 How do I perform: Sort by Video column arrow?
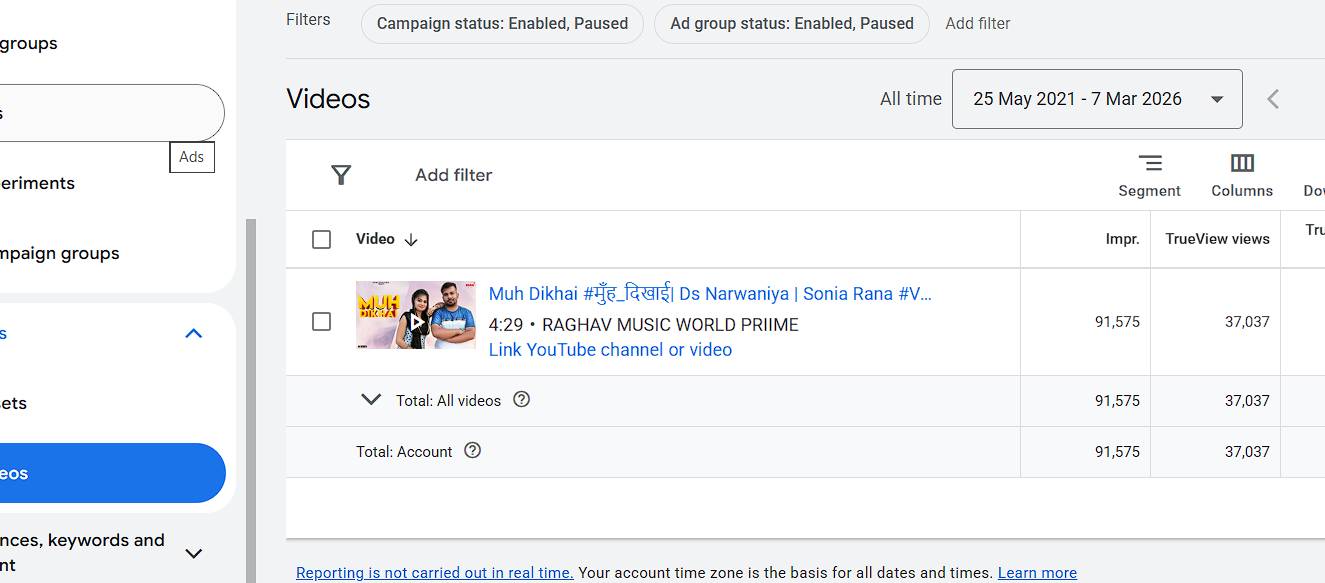point(411,240)
